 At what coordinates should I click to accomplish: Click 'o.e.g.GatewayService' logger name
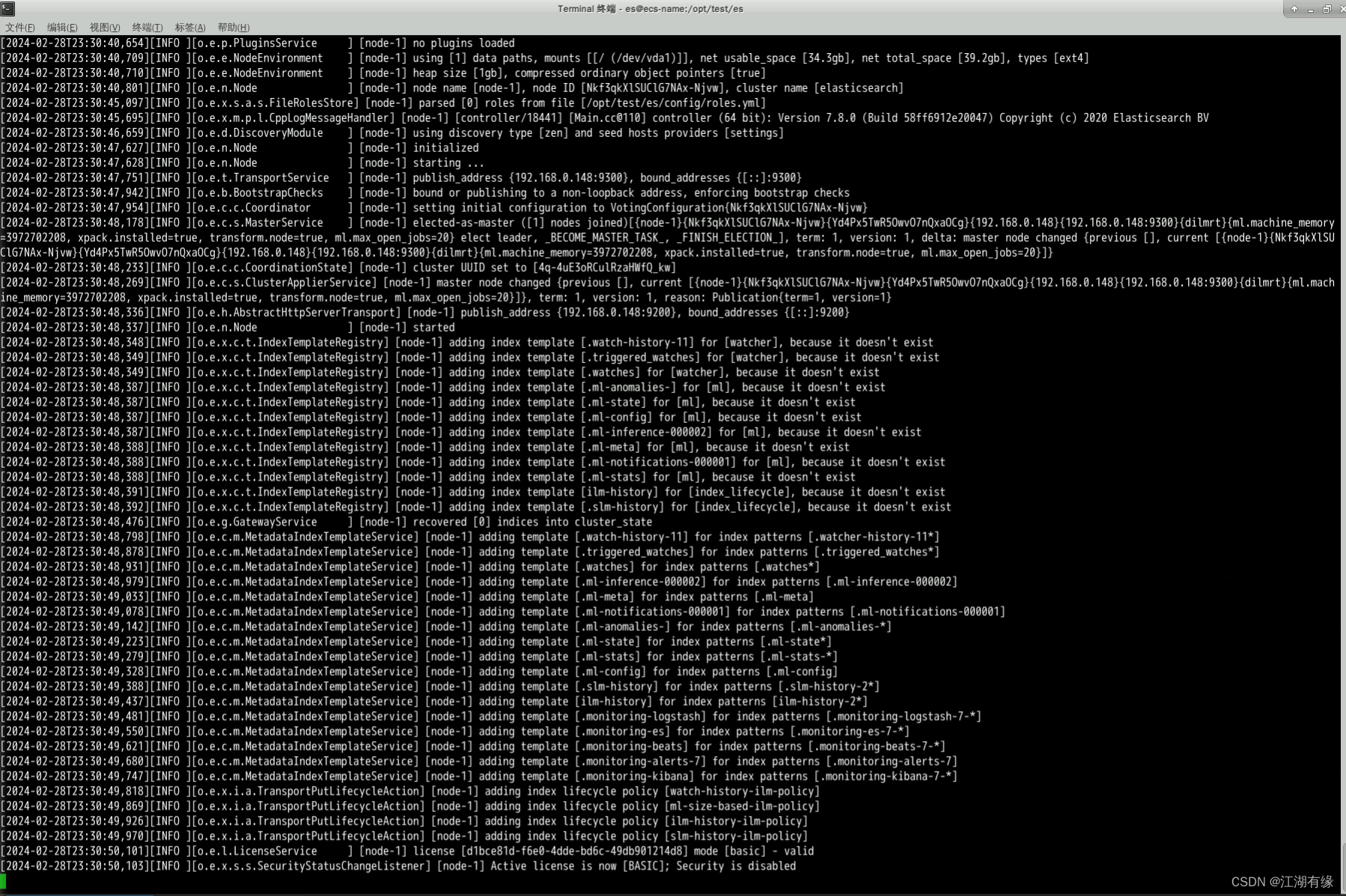tap(257, 522)
